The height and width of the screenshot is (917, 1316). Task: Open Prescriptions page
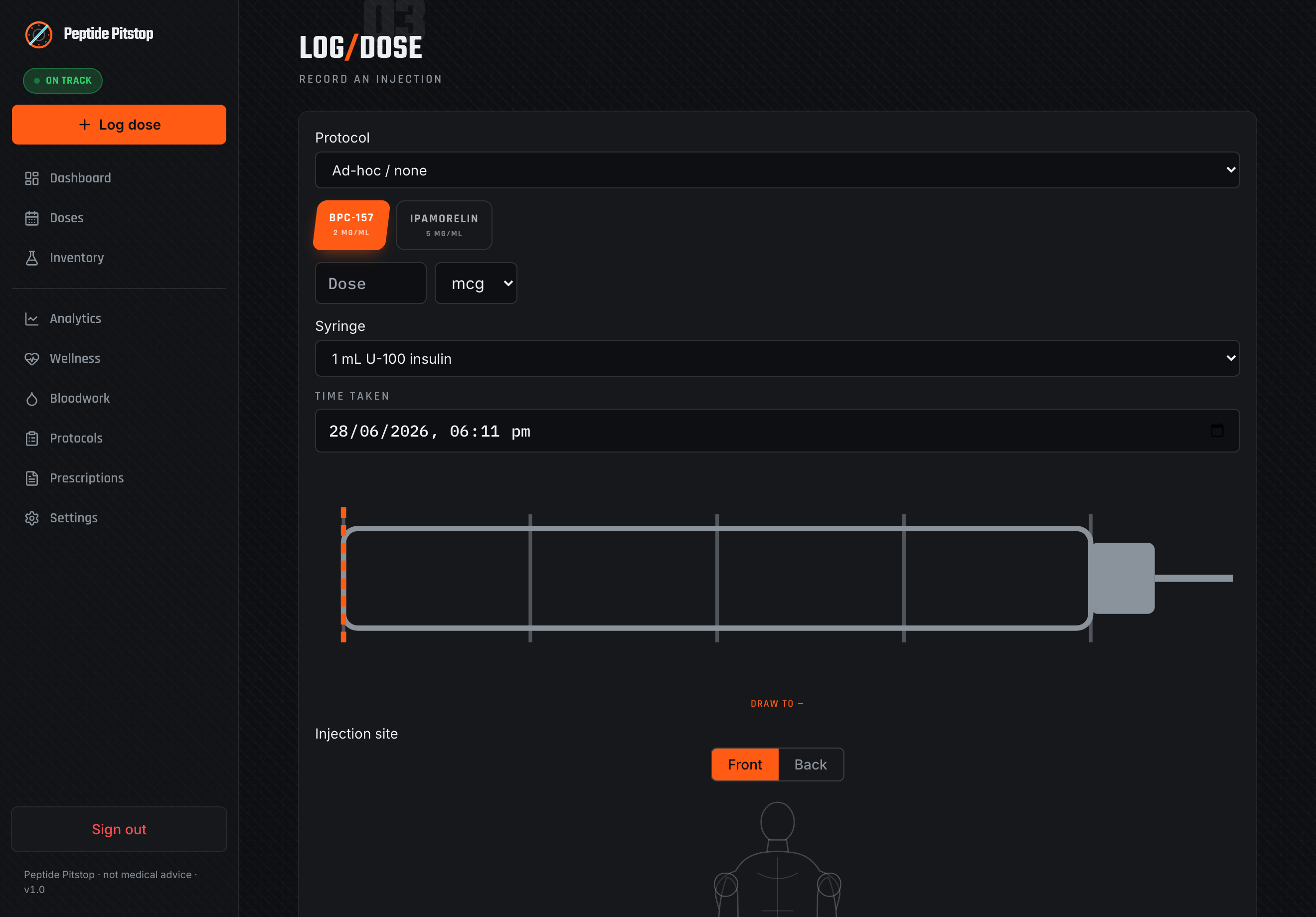point(119,478)
